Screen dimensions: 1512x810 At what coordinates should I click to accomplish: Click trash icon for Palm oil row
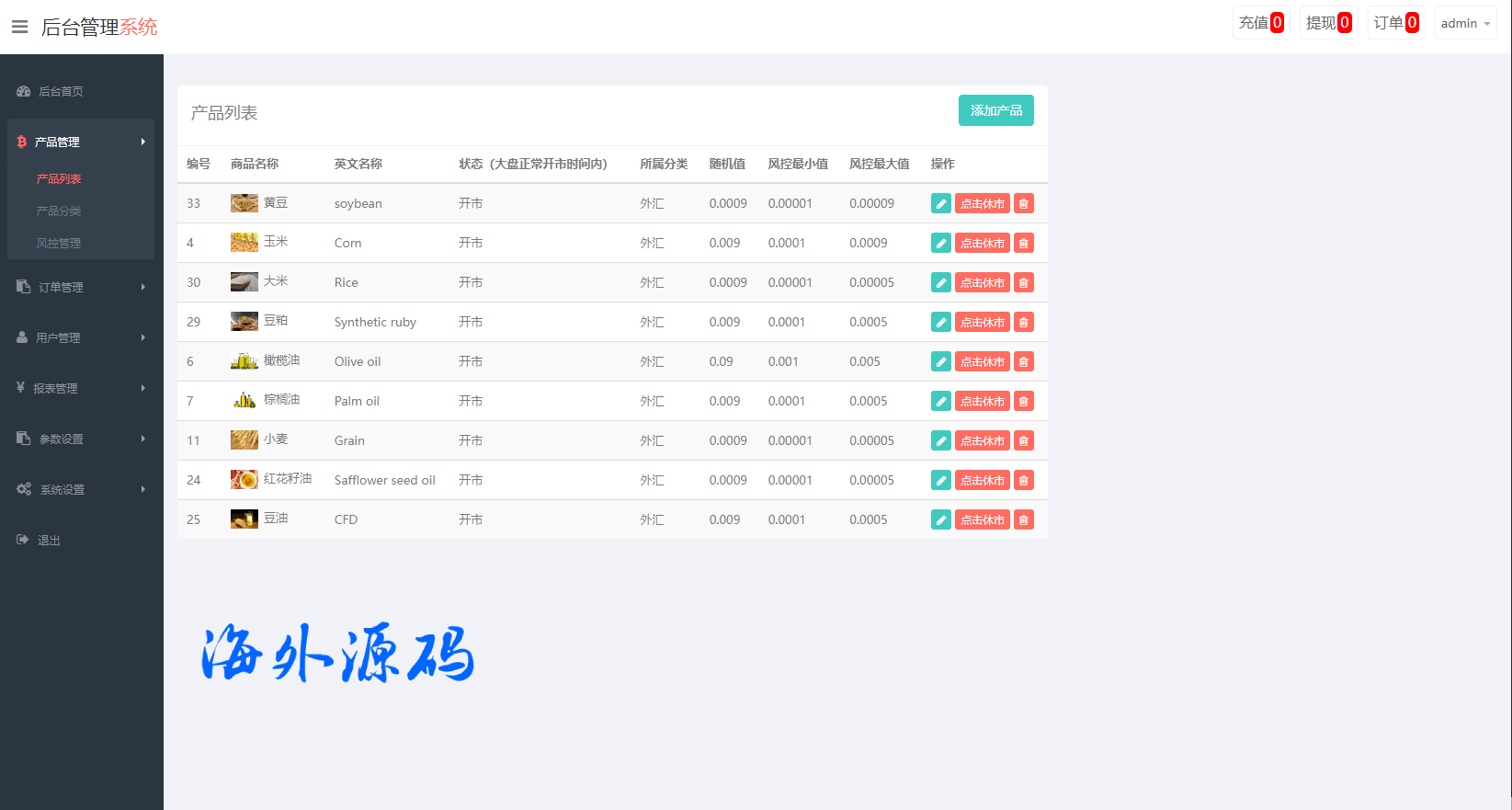pos(1023,402)
